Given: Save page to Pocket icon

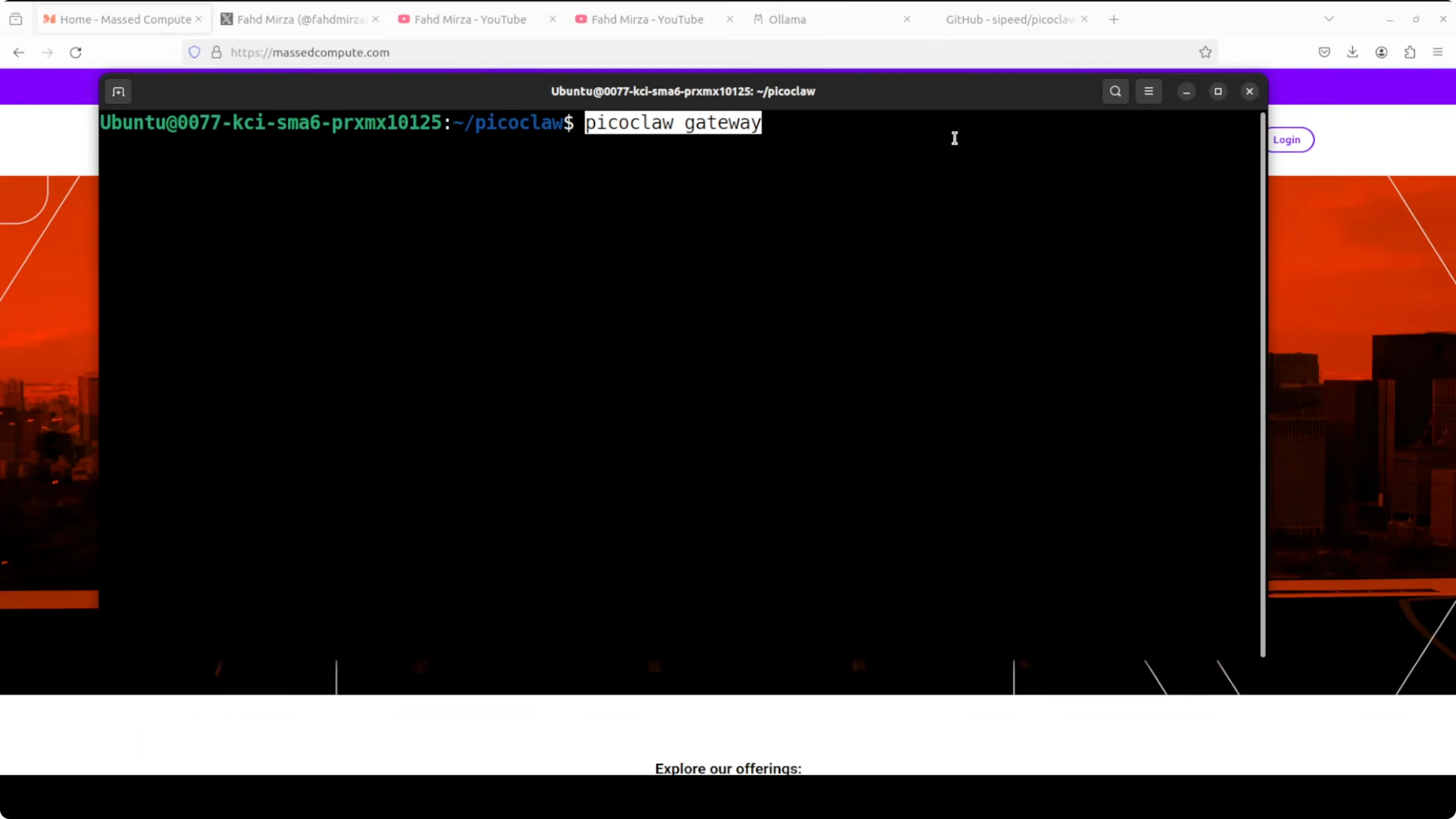Looking at the screenshot, I should [1324, 53].
